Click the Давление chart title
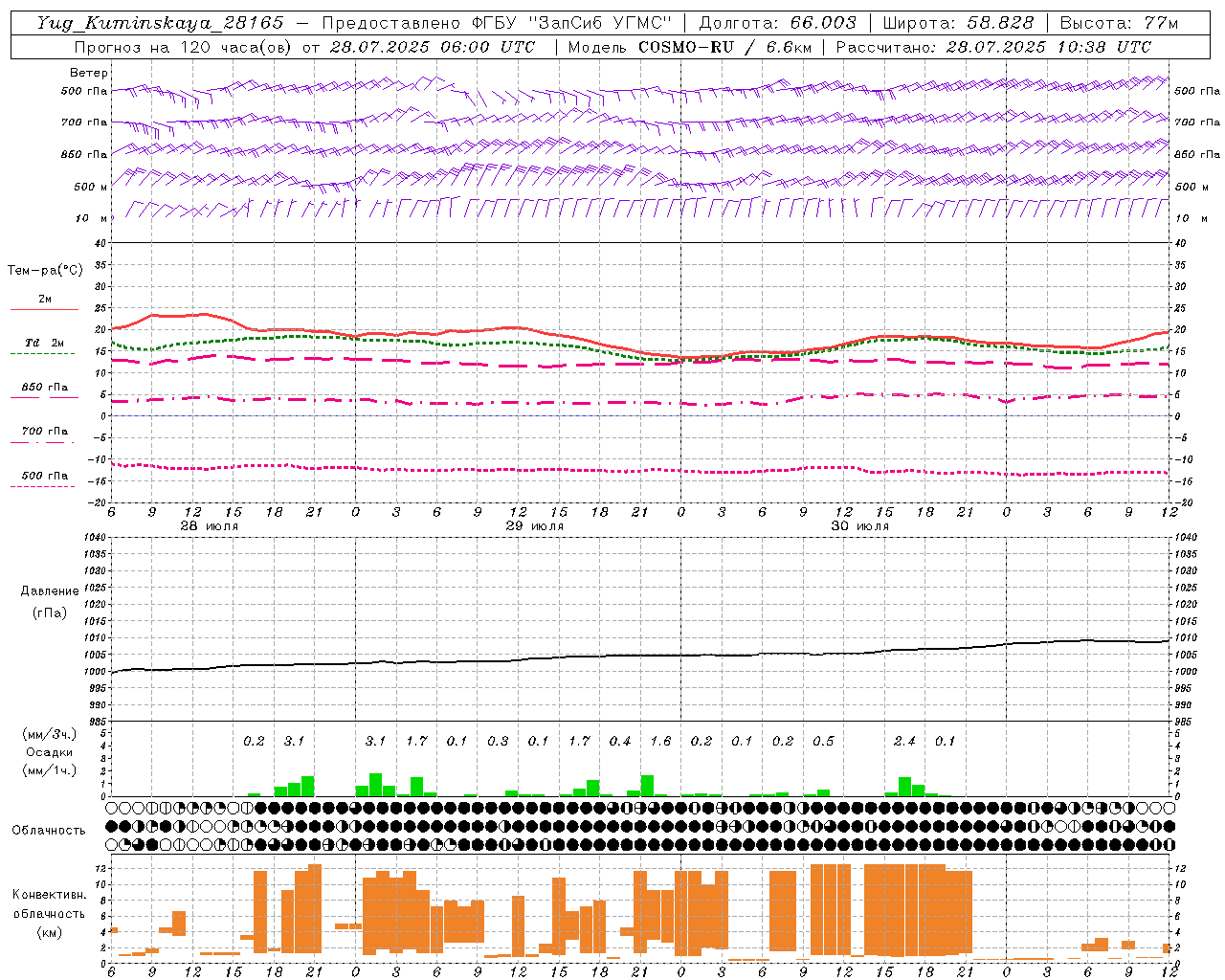1225x980 pixels. 50,591
